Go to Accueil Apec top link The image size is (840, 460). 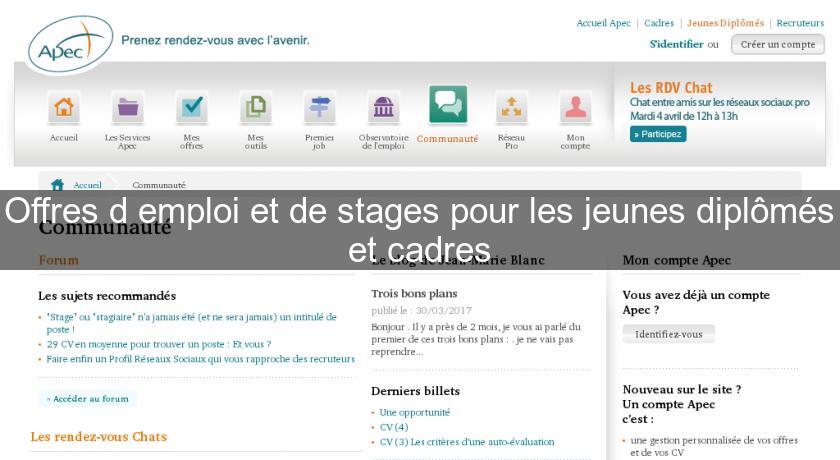click(x=603, y=23)
